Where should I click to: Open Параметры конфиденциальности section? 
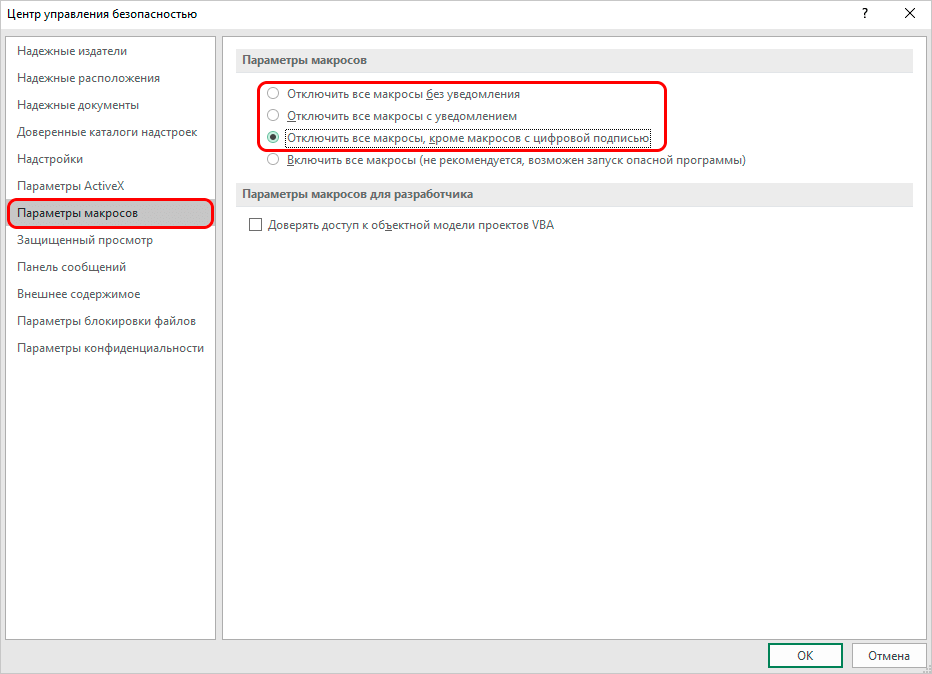pos(111,348)
